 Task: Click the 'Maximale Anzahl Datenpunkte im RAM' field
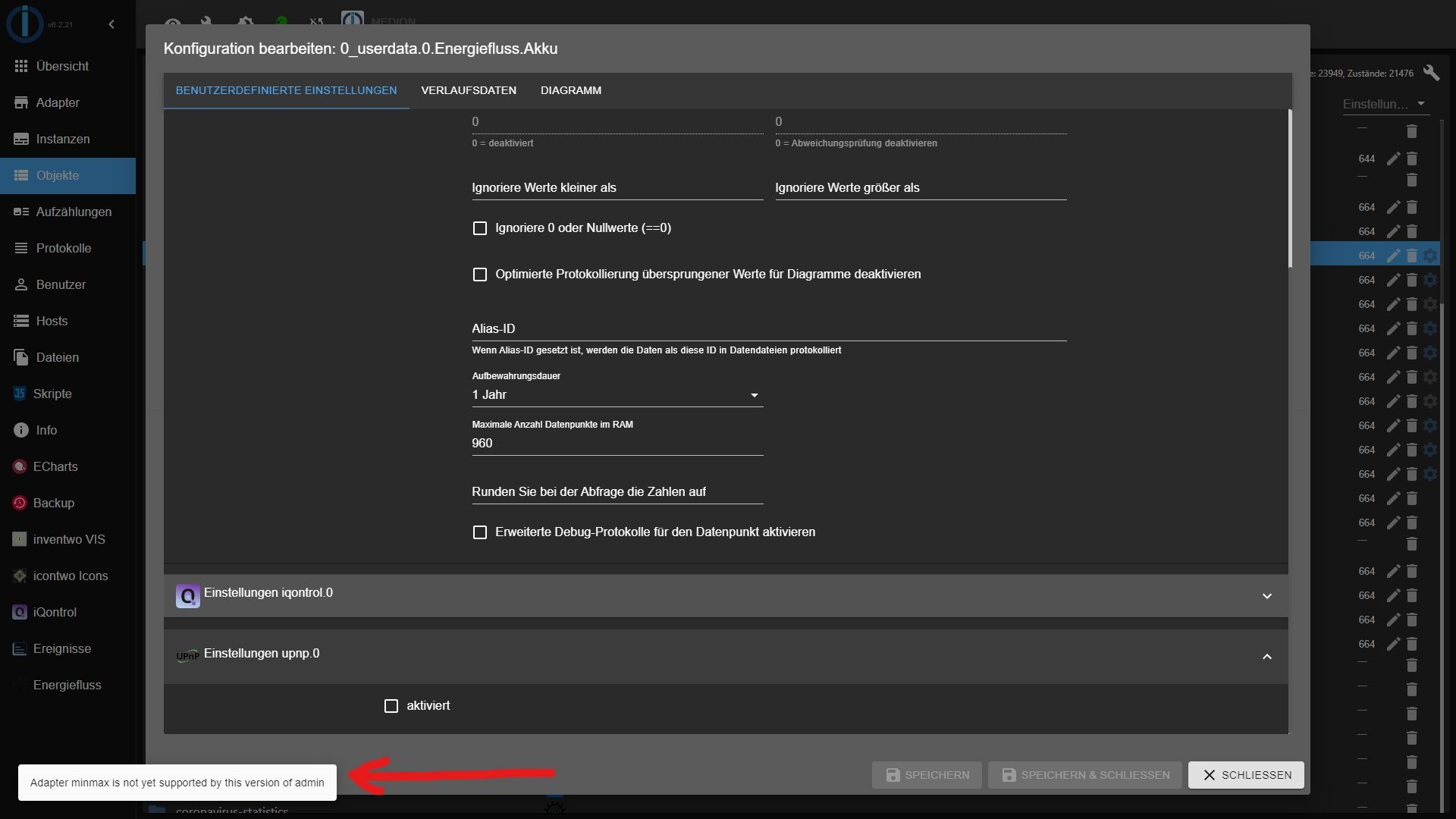[617, 444]
